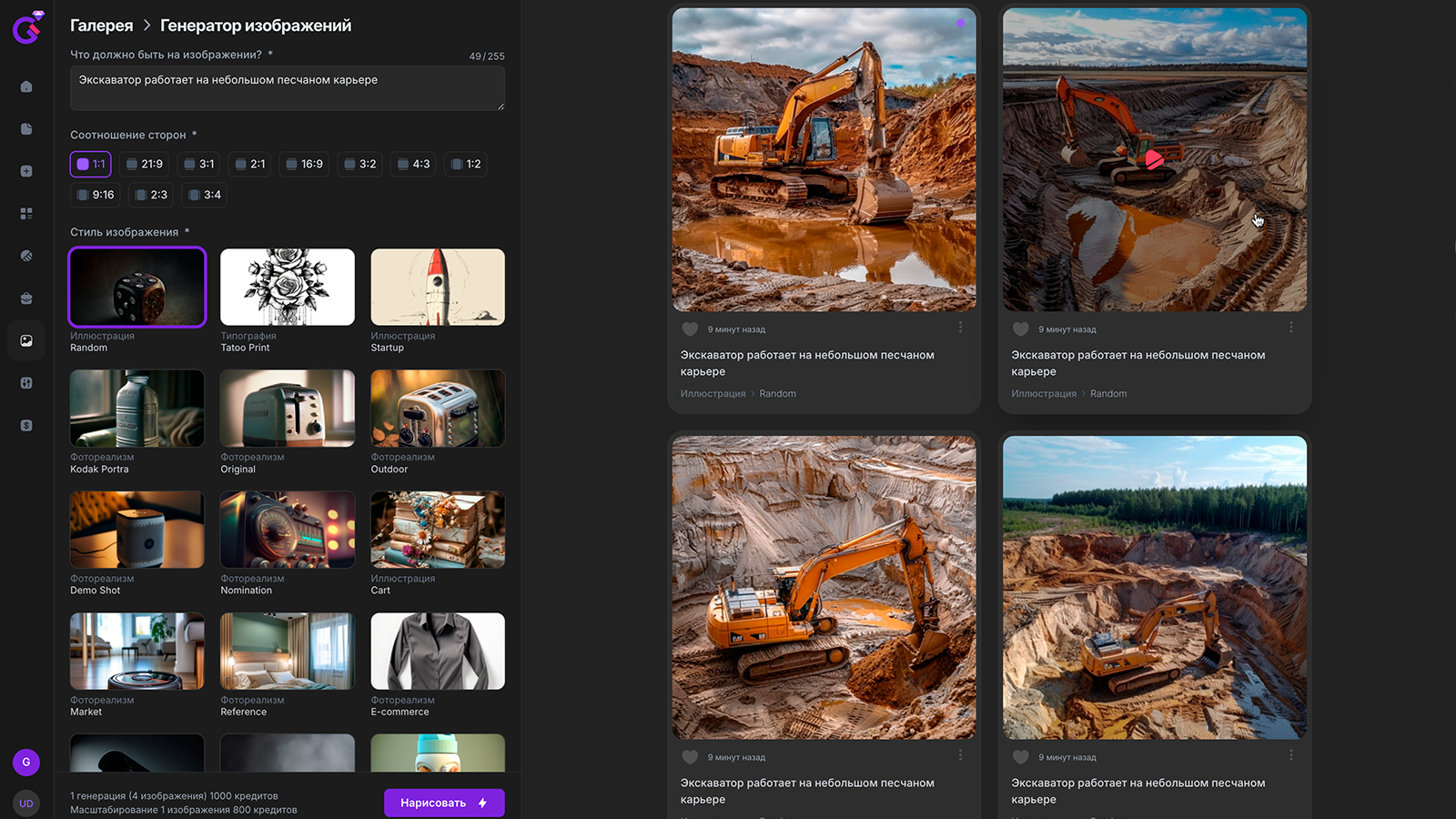The image size is (1456, 819).
Task: Open three-dot menu on first image card
Action: tap(960, 328)
